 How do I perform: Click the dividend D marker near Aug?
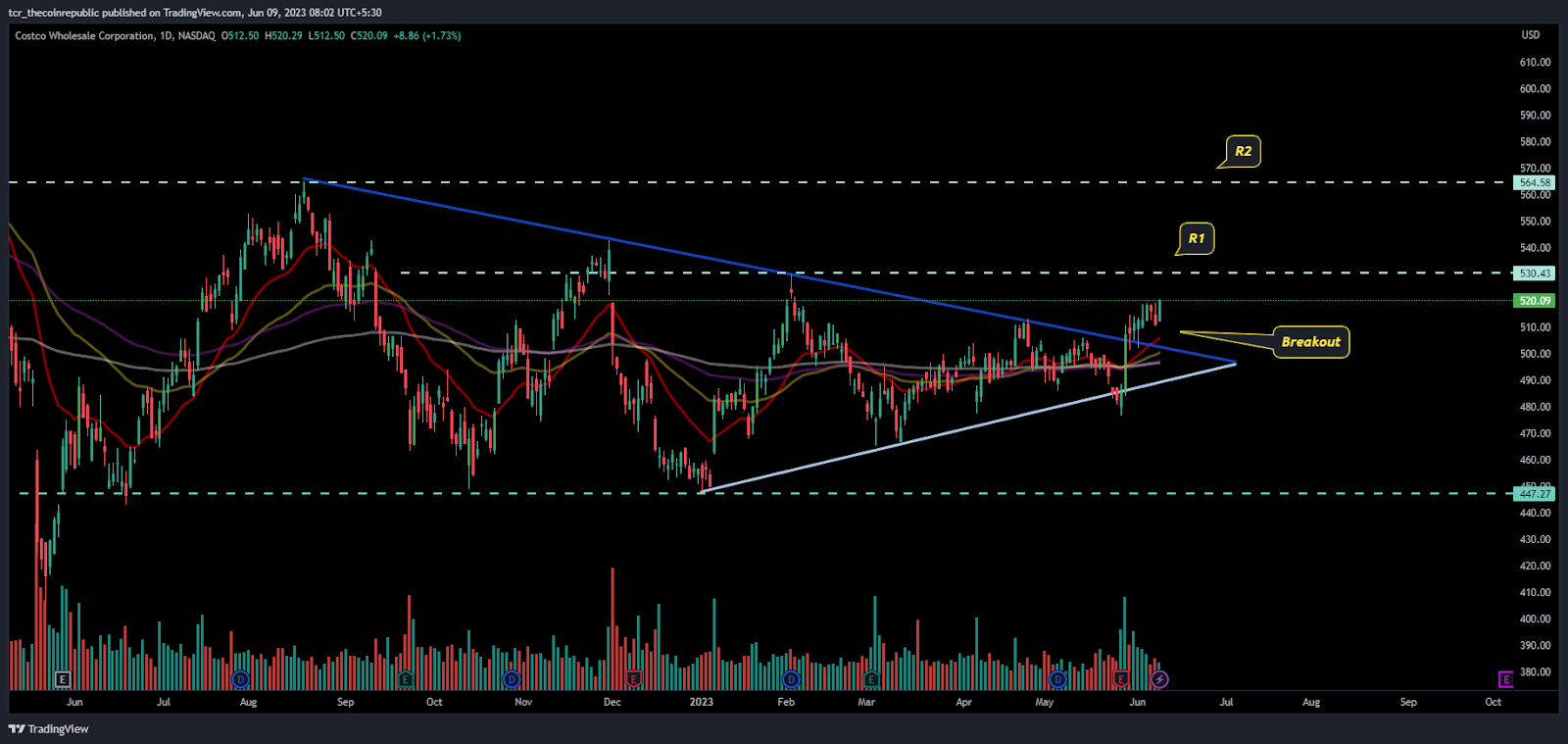241,679
